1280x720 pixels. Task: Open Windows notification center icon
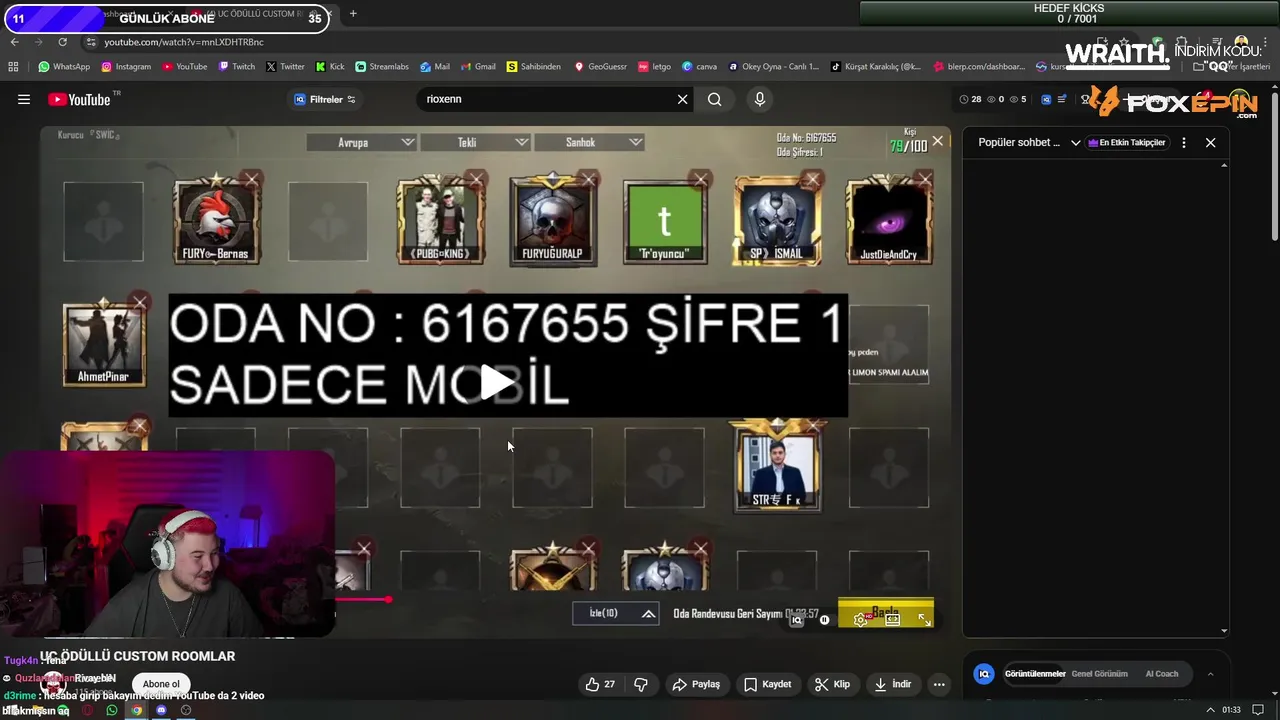point(1258,710)
